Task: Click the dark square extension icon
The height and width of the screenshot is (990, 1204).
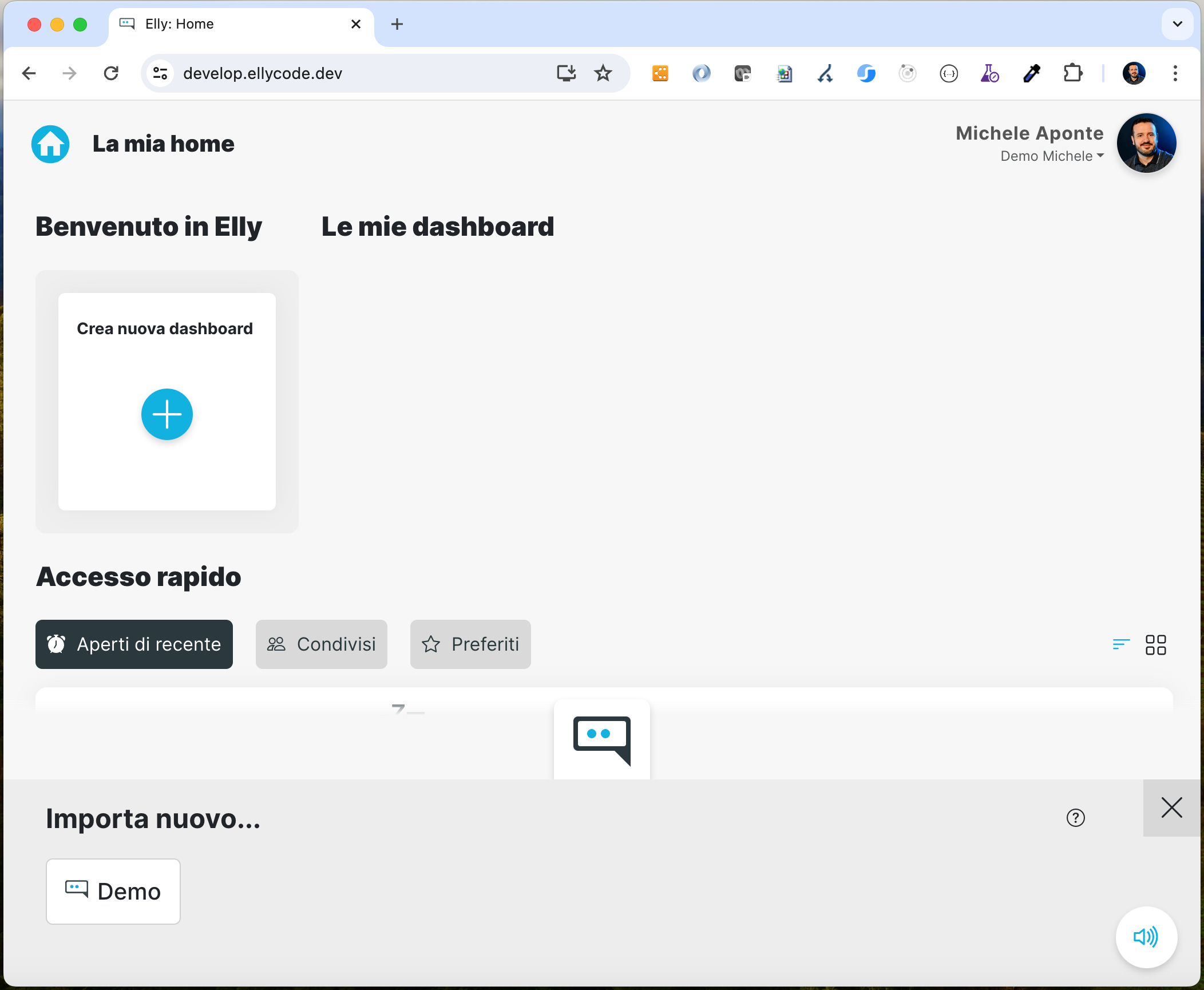Action: pyautogui.click(x=743, y=73)
